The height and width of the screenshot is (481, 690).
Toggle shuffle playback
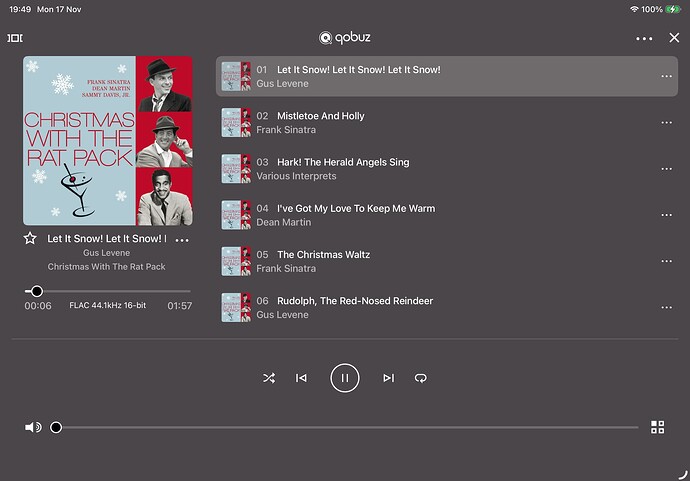coord(269,378)
